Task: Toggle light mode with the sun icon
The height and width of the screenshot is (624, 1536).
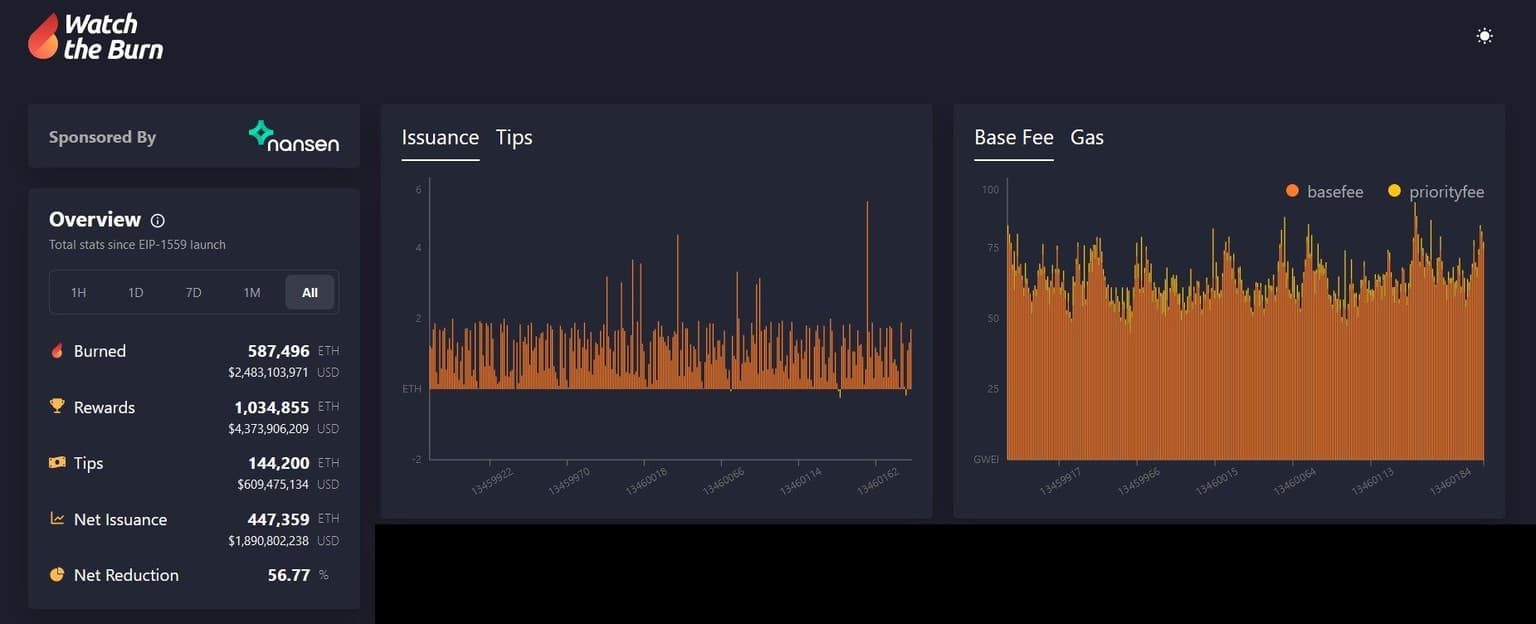Action: pyautogui.click(x=1484, y=36)
